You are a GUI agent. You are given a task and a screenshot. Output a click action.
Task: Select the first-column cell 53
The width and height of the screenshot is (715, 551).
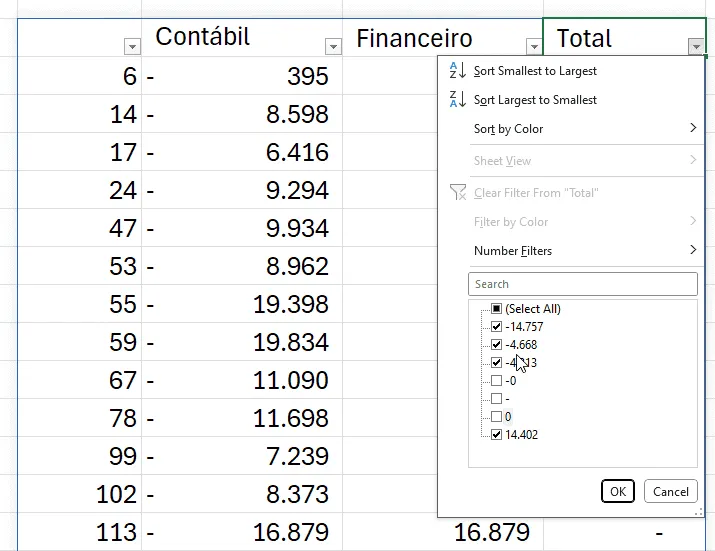[x=79, y=266]
